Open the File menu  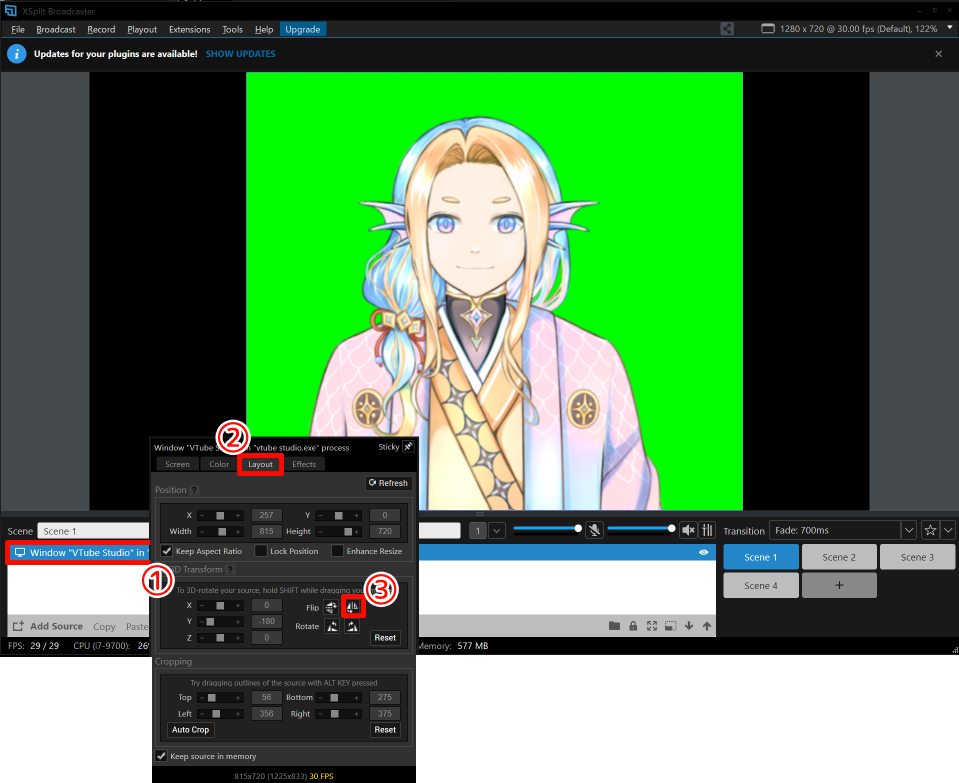pyautogui.click(x=18, y=29)
